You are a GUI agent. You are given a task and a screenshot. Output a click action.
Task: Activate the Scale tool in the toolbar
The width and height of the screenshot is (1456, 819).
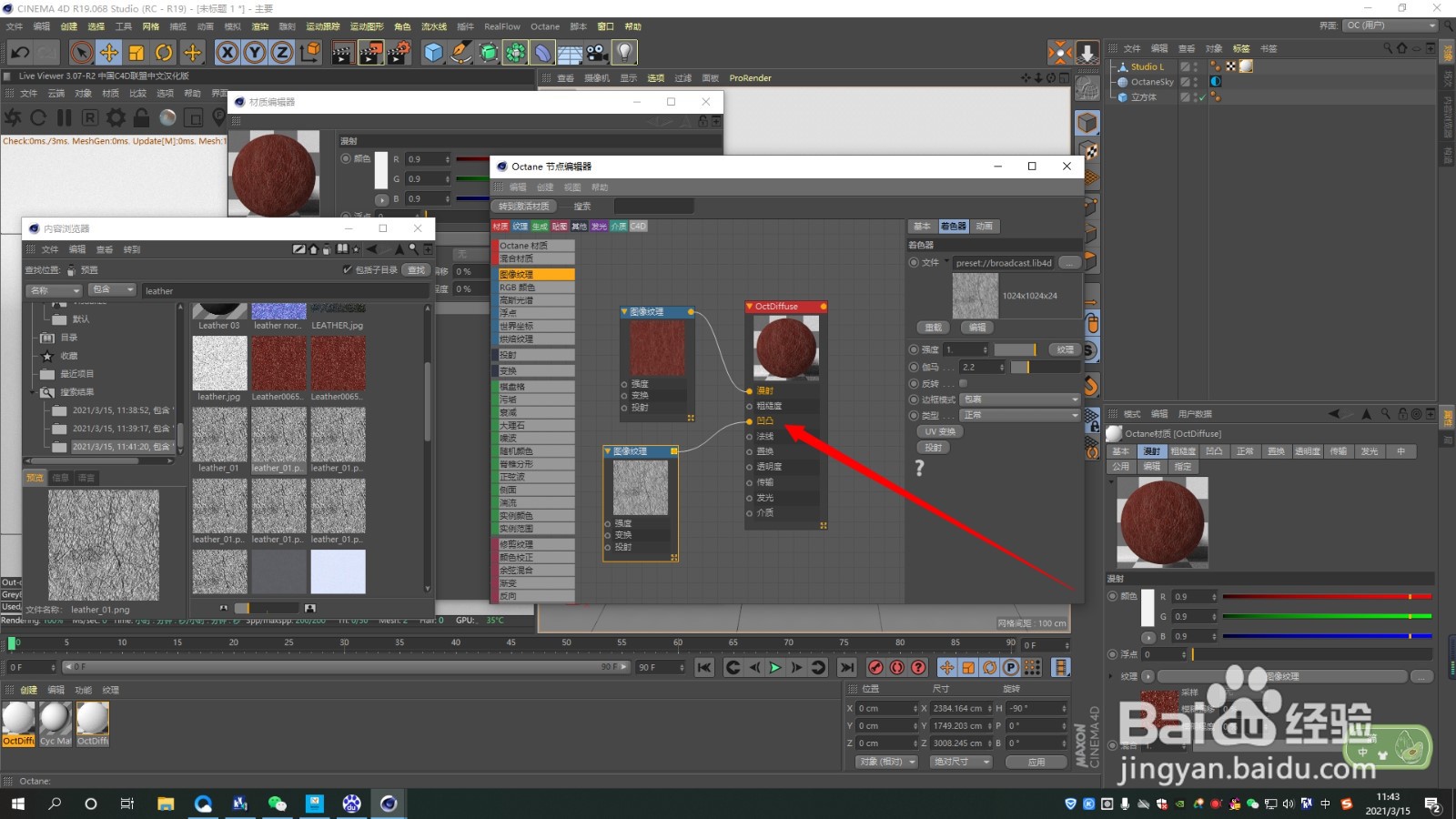click(x=136, y=52)
